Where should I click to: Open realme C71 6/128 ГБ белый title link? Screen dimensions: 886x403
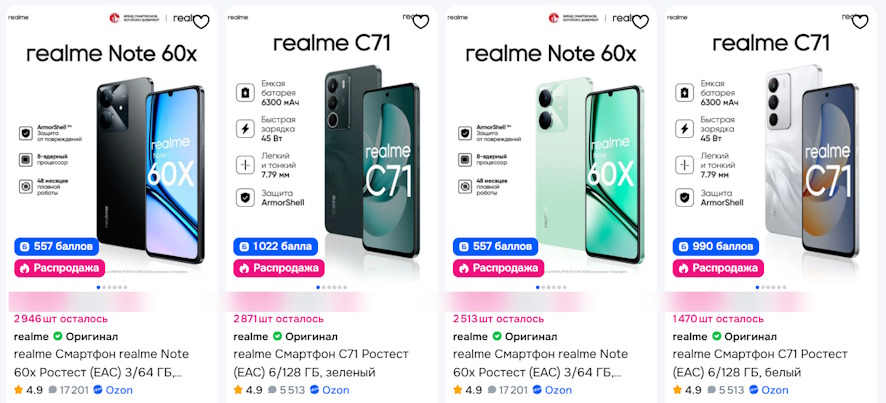pyautogui.click(x=760, y=363)
